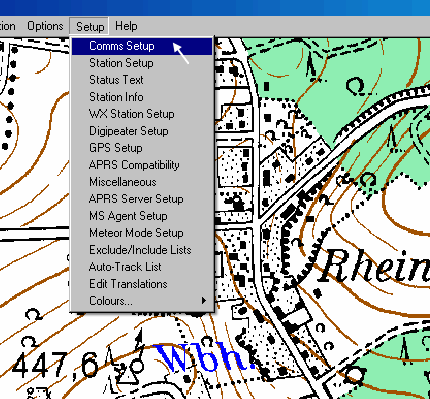
Task: Expand the Colours submenu arrow
Action: pyautogui.click(x=204, y=301)
